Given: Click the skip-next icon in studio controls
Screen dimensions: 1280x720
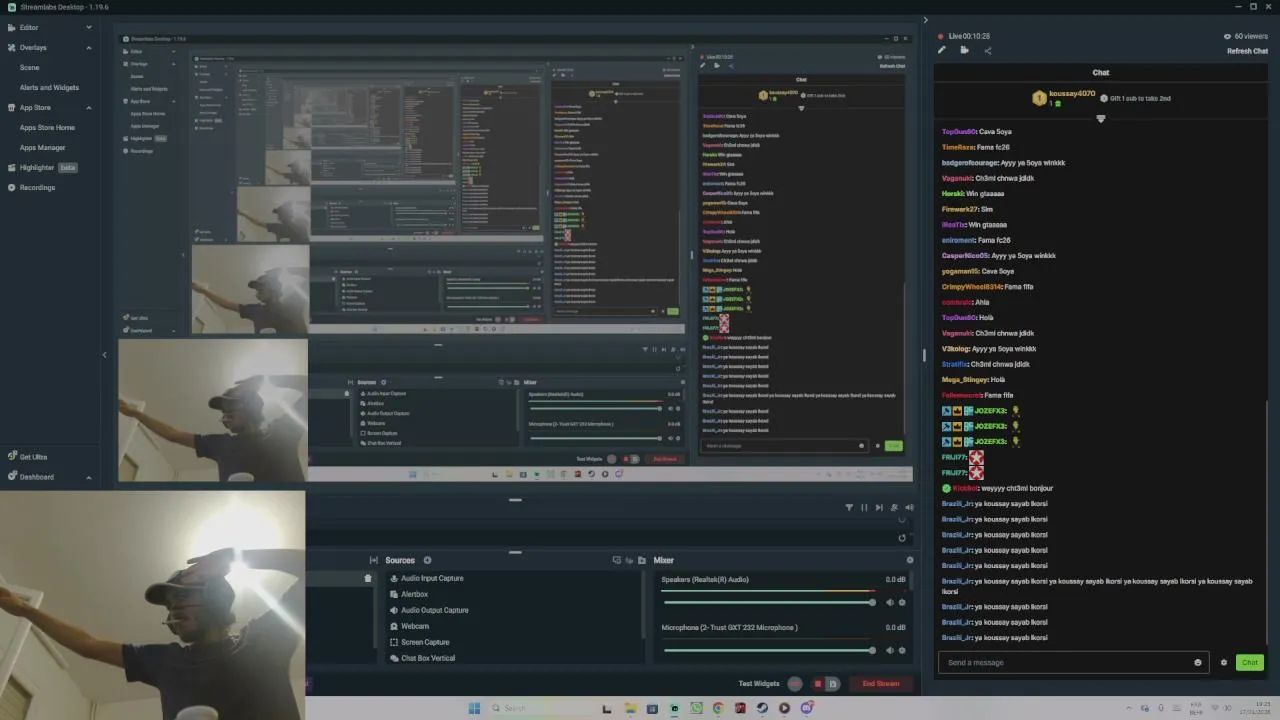Looking at the screenshot, I should 879,508.
